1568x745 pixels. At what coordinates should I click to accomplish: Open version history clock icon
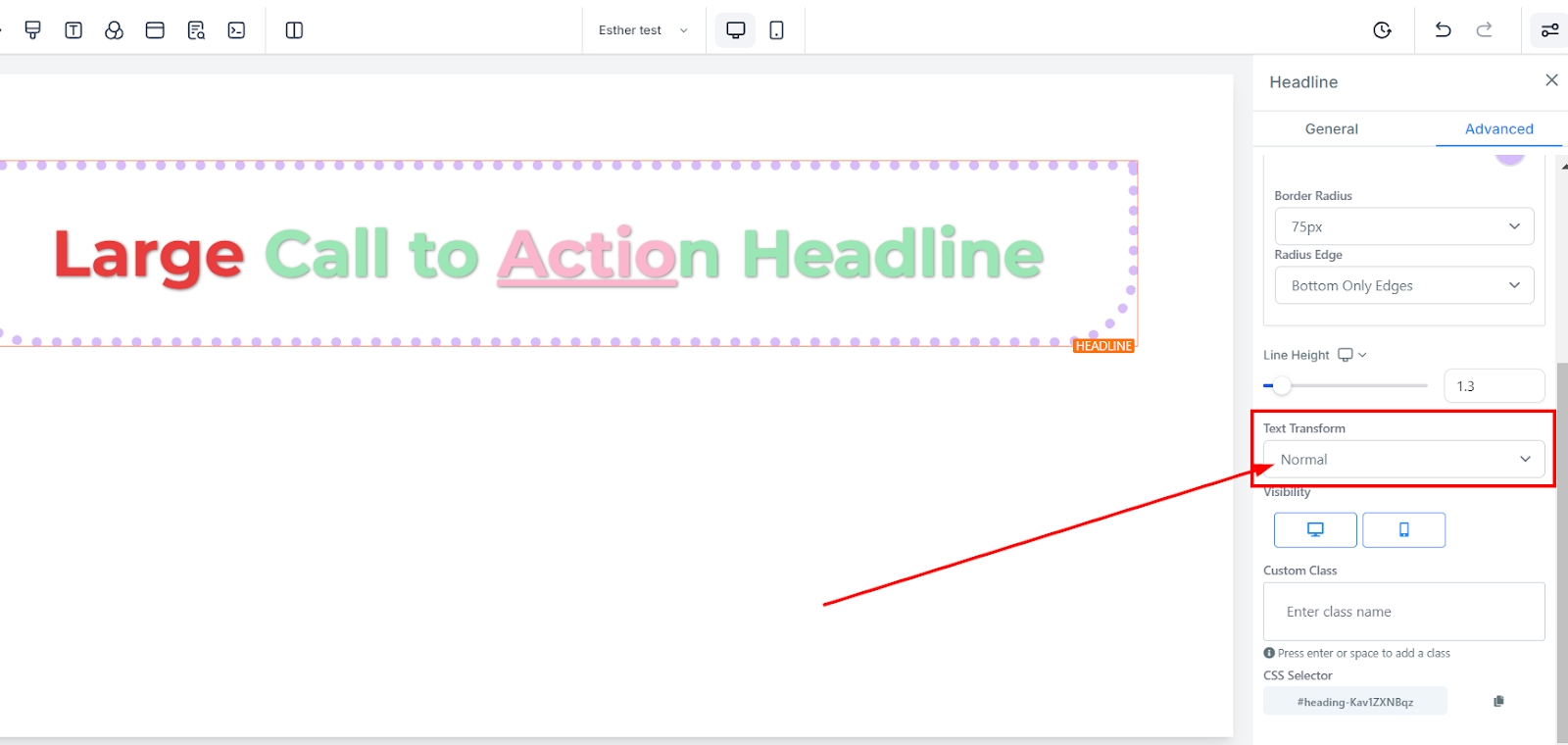pyautogui.click(x=1382, y=30)
